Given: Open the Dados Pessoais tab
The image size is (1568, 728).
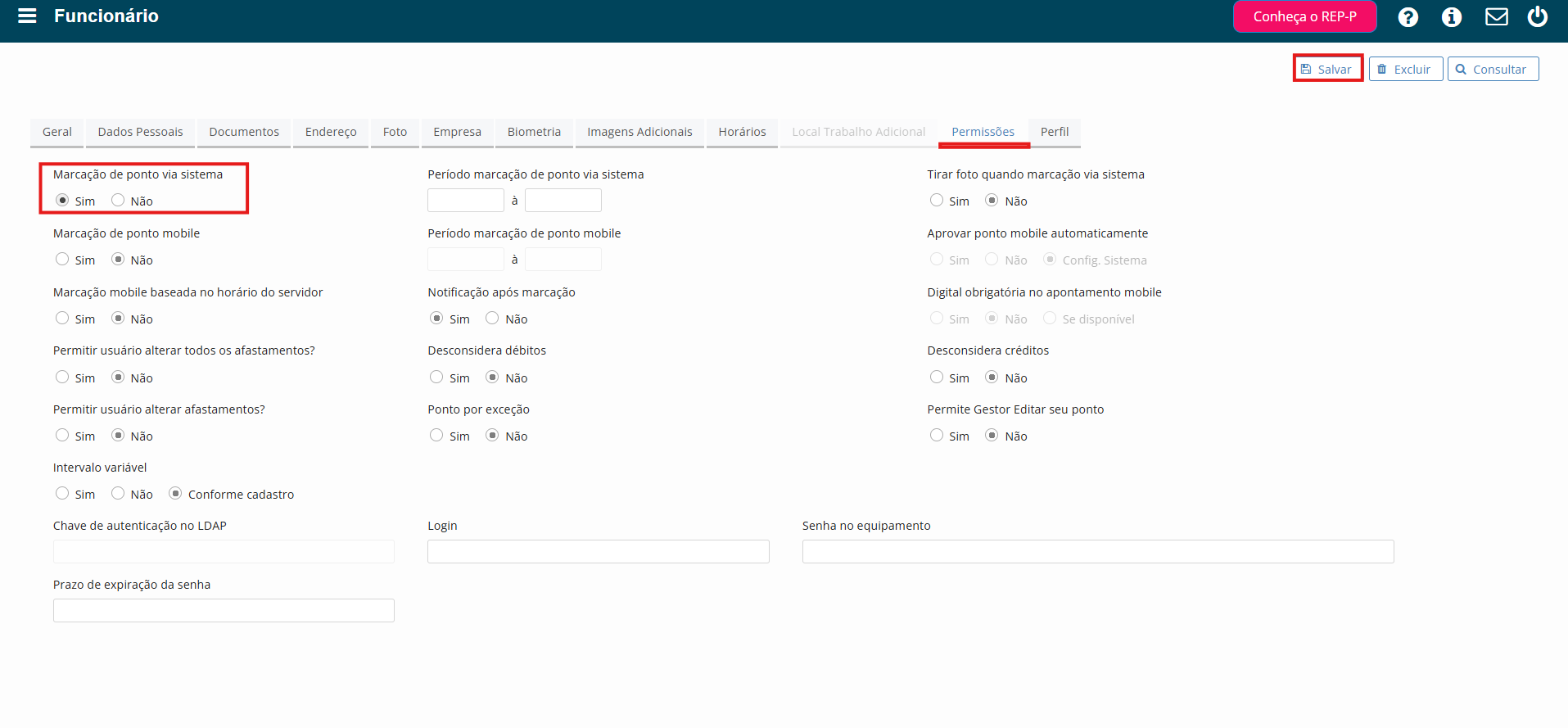Looking at the screenshot, I should (x=141, y=132).
